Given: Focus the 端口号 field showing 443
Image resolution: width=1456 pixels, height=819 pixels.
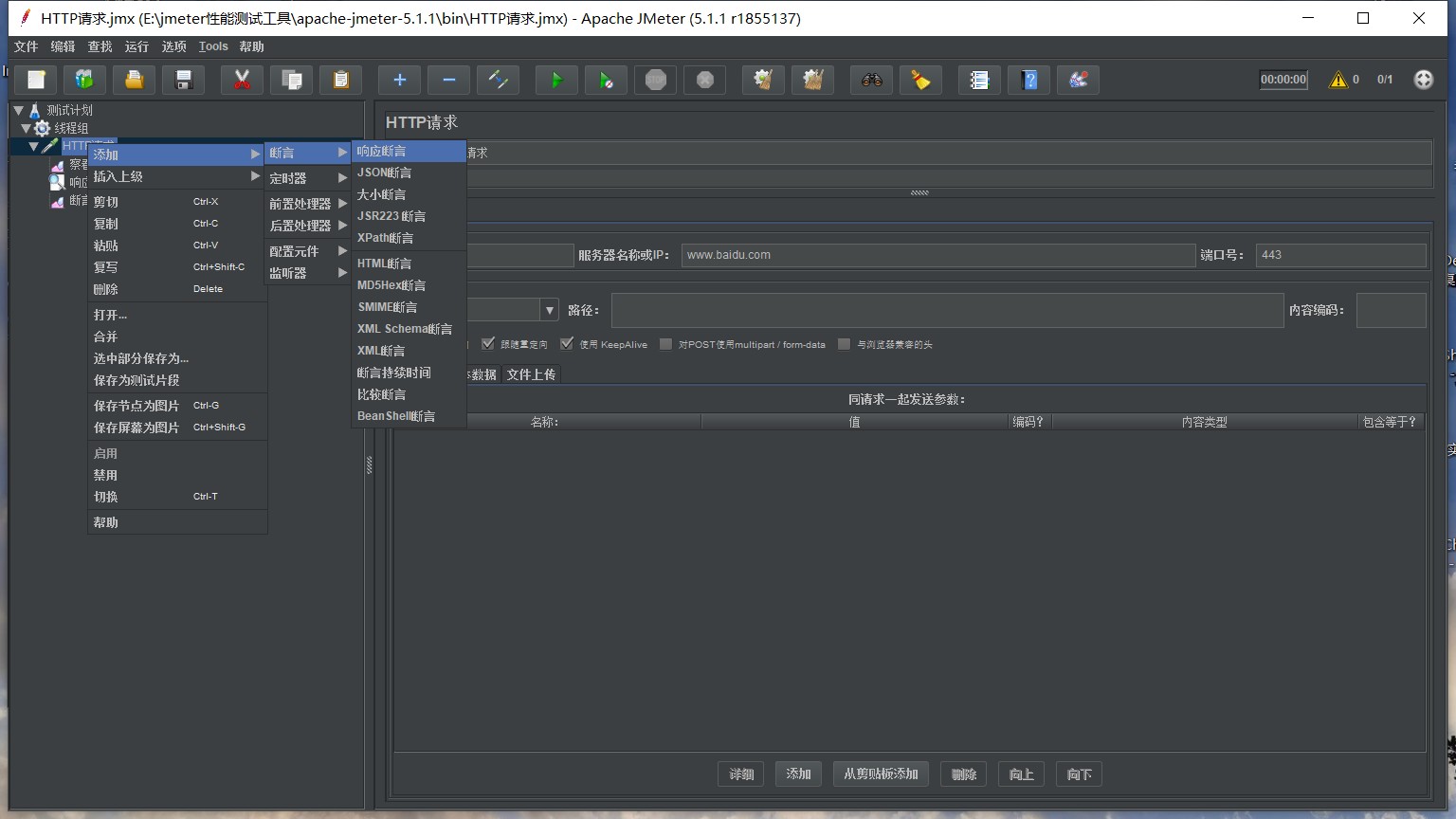Looking at the screenshot, I should tap(1341, 255).
